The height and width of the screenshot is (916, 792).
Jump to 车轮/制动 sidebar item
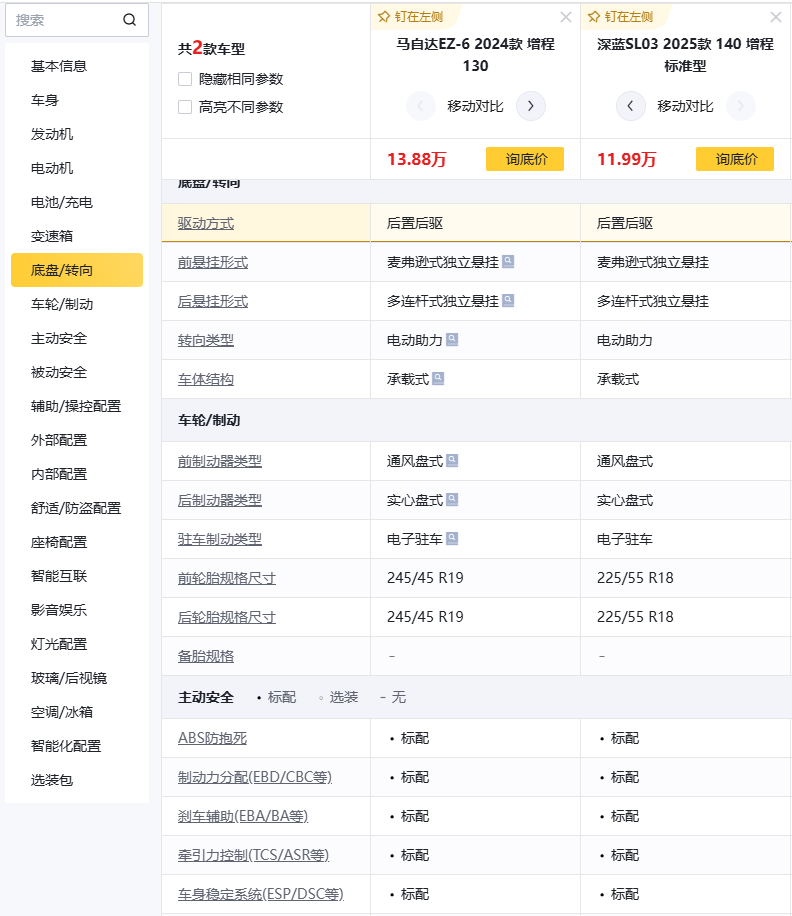[x=62, y=304]
